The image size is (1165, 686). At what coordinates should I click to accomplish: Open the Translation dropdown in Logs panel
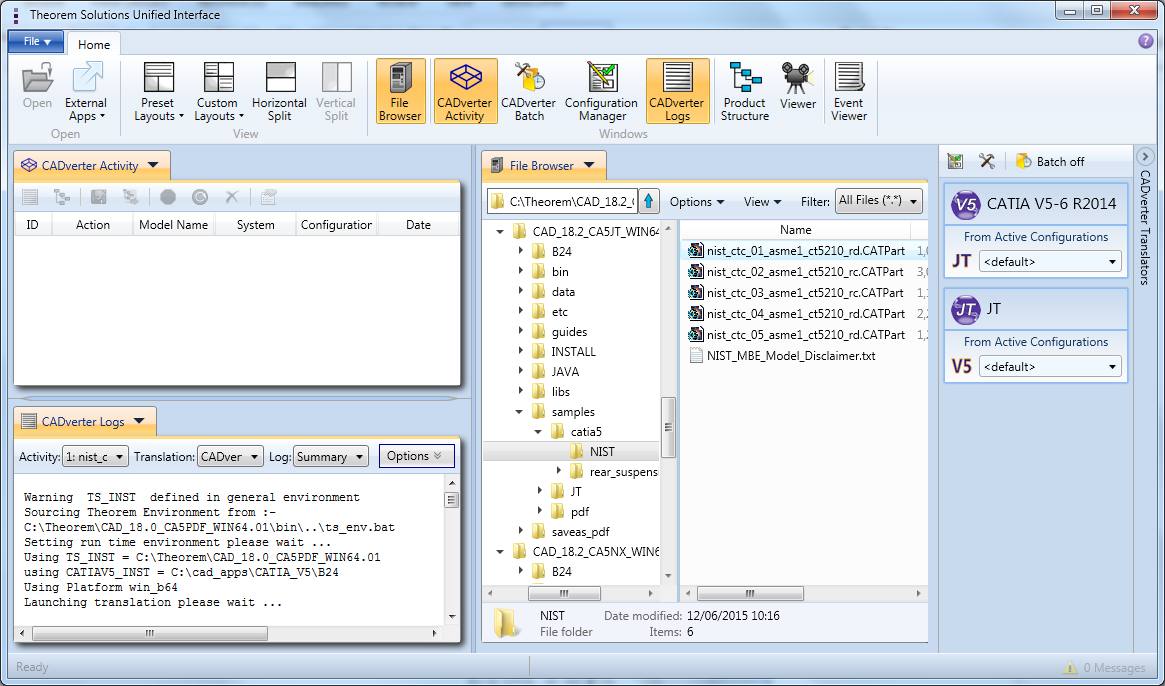pos(230,456)
